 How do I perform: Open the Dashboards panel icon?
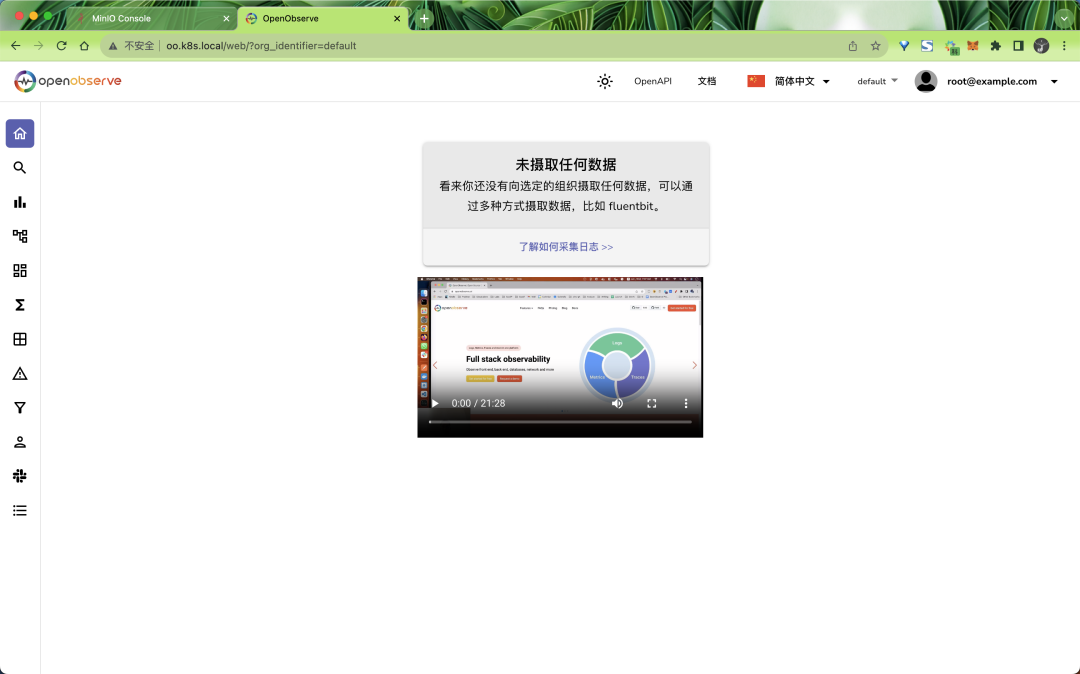click(20, 270)
